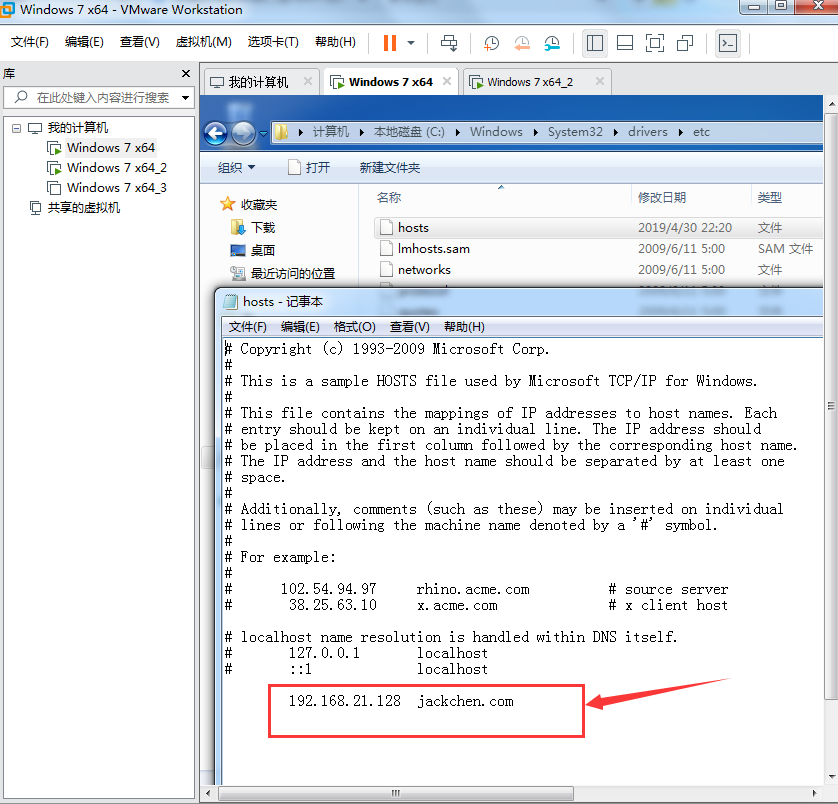Open Notepad's 编辑(E) menu
The width and height of the screenshot is (838, 804).
pos(300,327)
